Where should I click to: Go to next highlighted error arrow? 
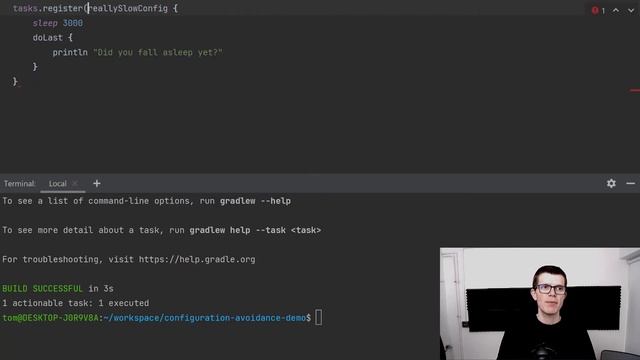(631, 10)
